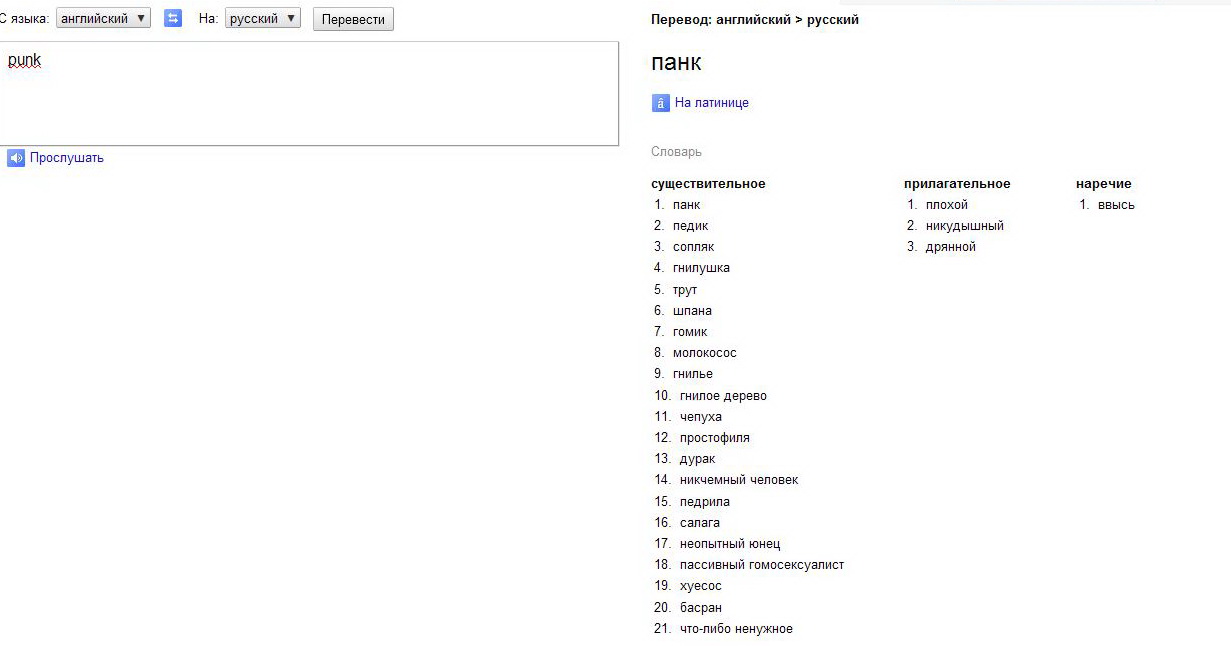The image size is (1231, 646).
Task: Pick the noun entry "гнилое дерево"
Action: (723, 396)
